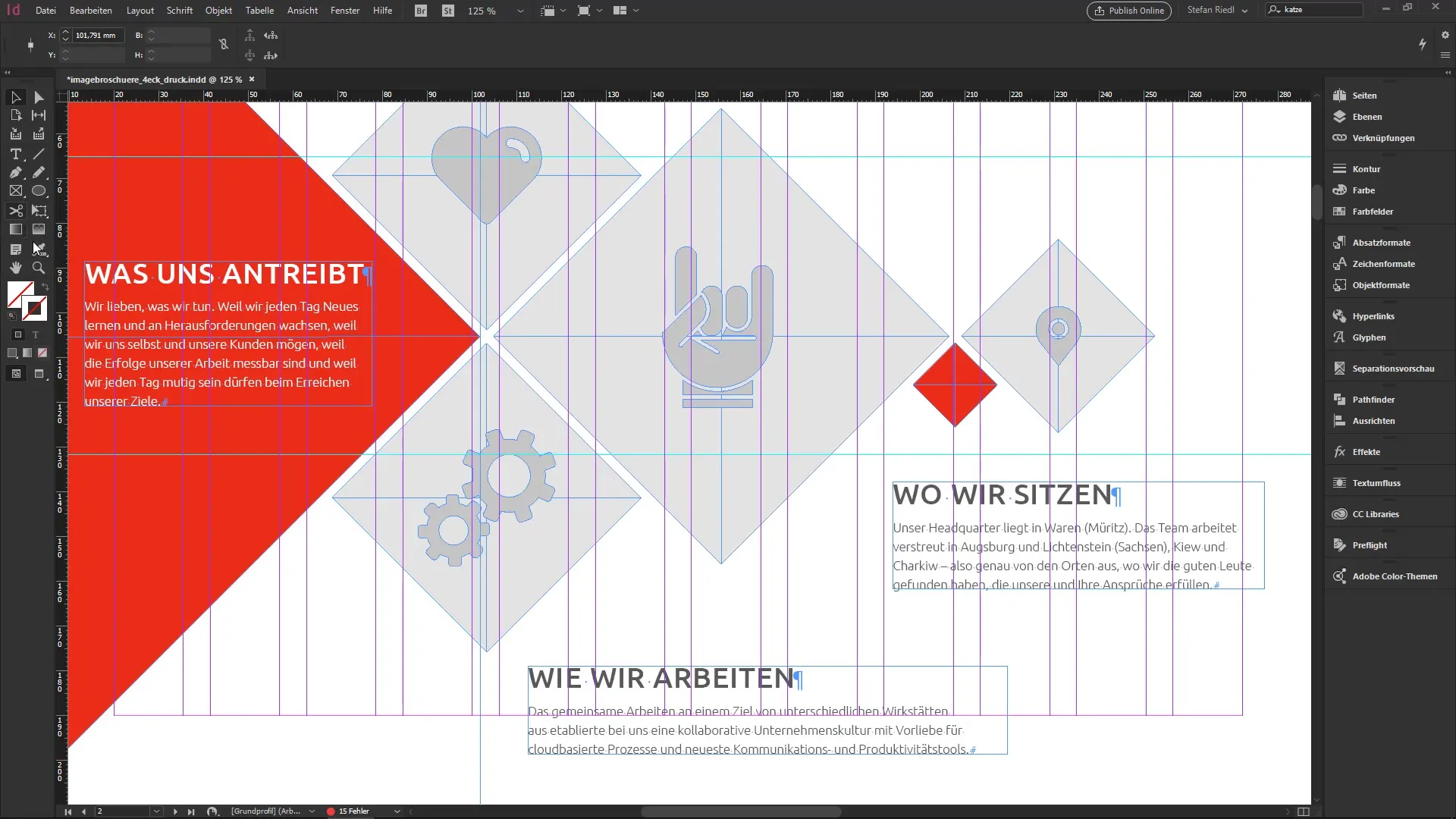Expand the Stefan Riedl account dropdown
The height and width of the screenshot is (819, 1456).
pyautogui.click(x=1244, y=11)
